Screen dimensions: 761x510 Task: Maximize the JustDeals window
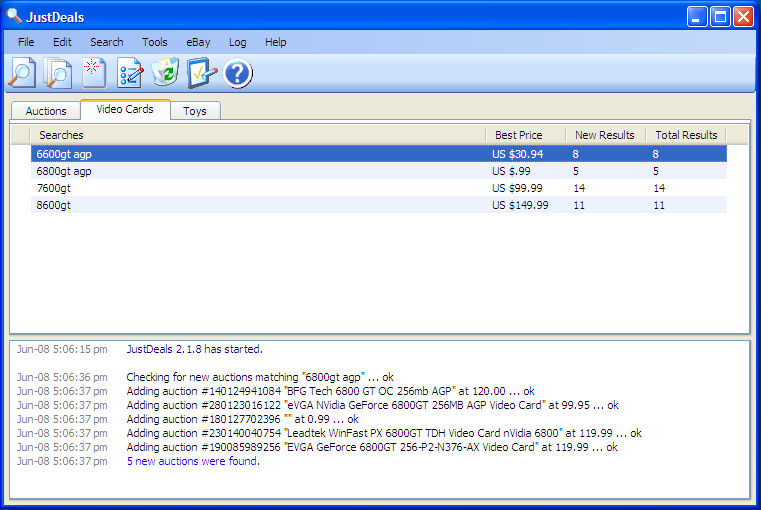pyautogui.click(x=720, y=17)
